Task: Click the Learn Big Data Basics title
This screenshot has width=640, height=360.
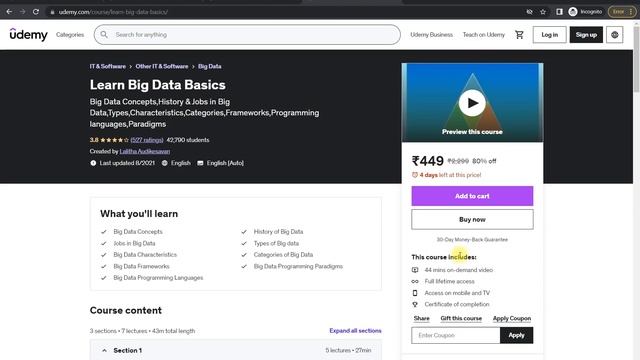Action: click(158, 85)
